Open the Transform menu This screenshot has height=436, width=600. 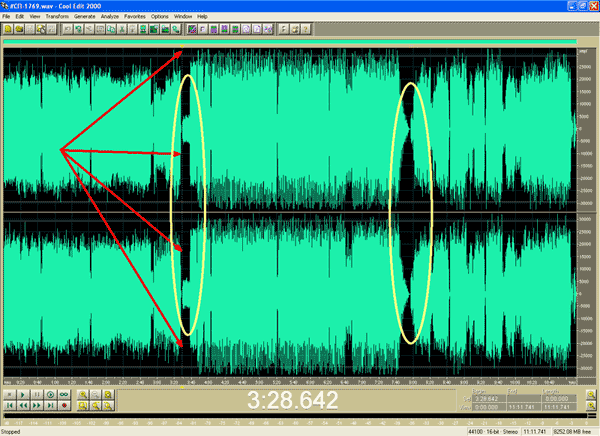58,17
